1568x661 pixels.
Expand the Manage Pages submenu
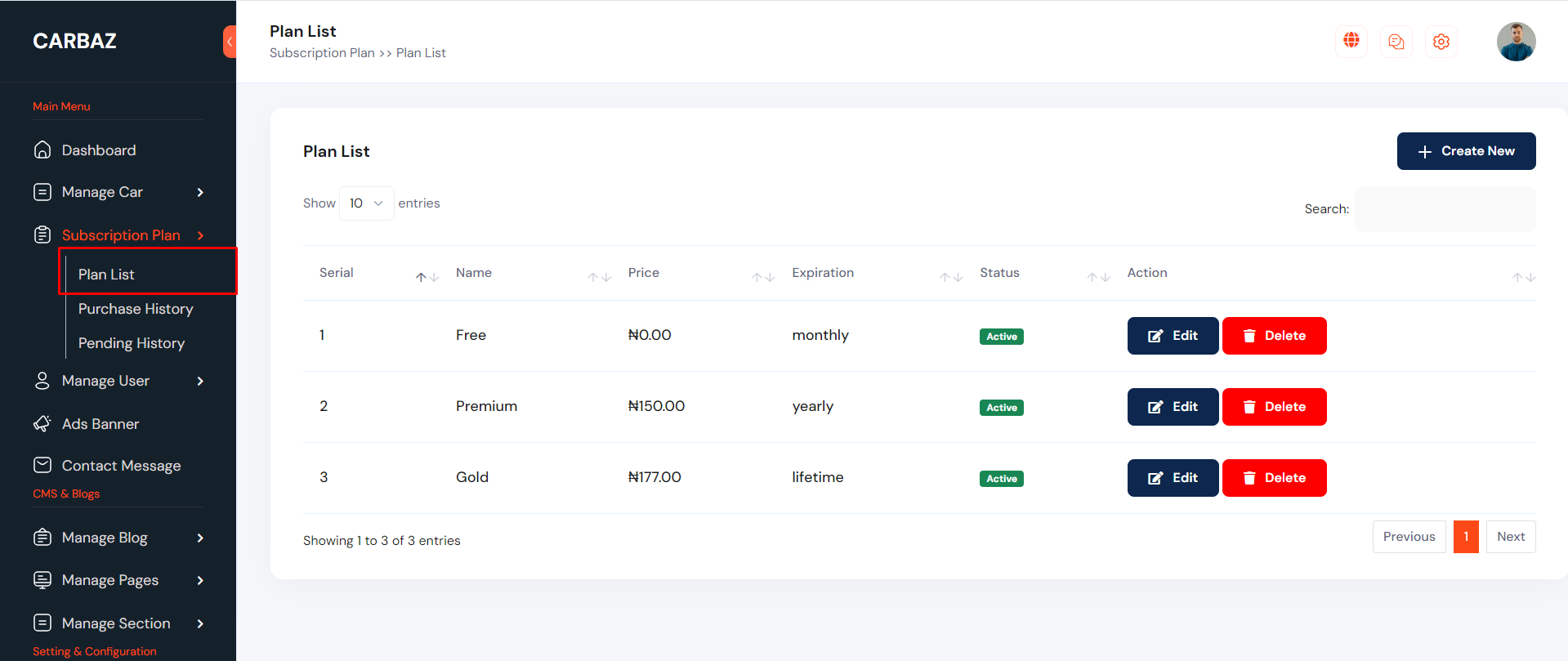tap(200, 580)
